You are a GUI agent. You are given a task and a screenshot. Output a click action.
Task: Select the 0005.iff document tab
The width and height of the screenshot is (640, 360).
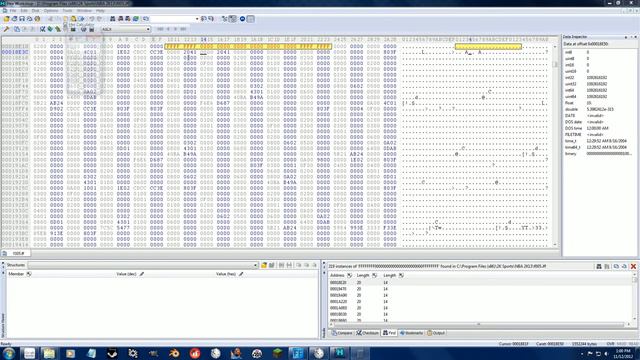pos(15,253)
